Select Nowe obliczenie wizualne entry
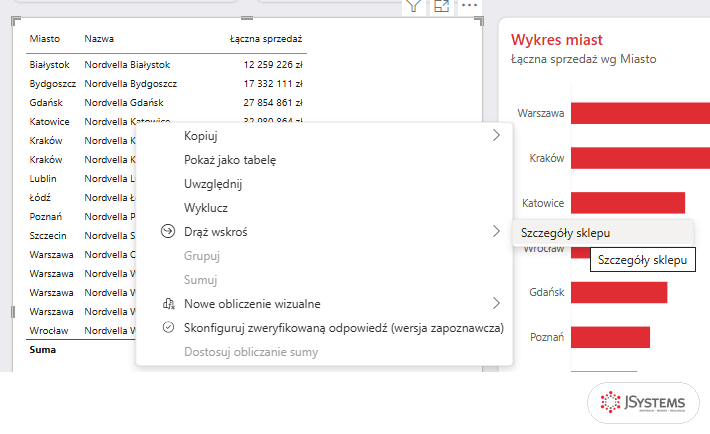The height and width of the screenshot is (434, 710). click(252, 304)
